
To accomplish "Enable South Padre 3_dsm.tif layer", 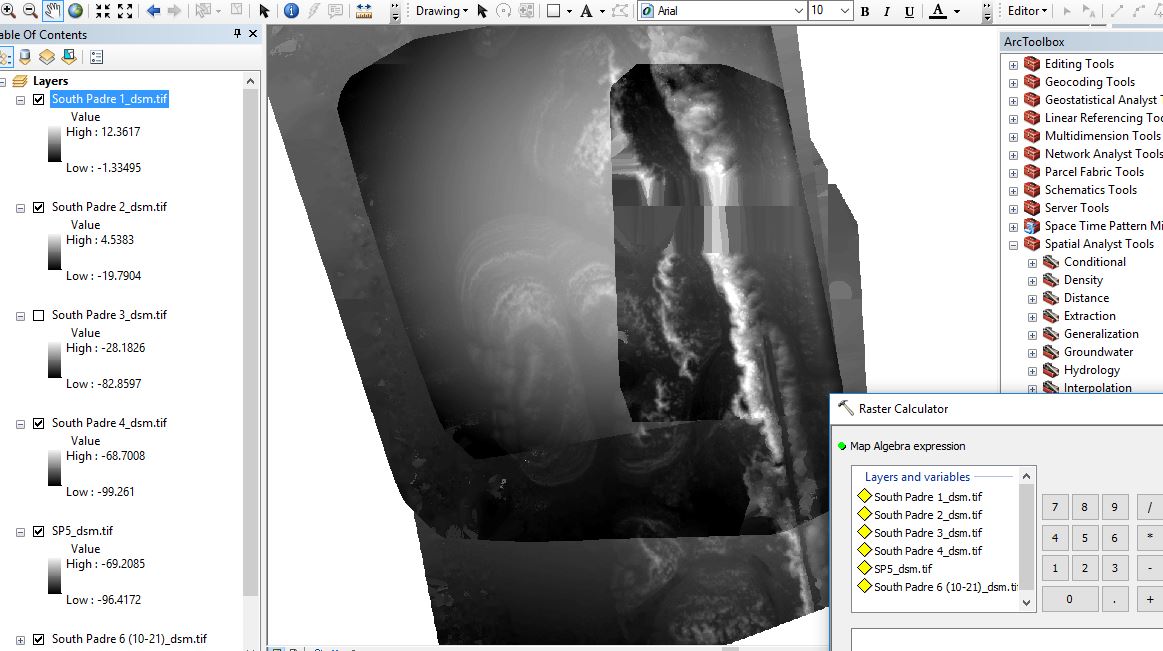I will click(x=39, y=315).
